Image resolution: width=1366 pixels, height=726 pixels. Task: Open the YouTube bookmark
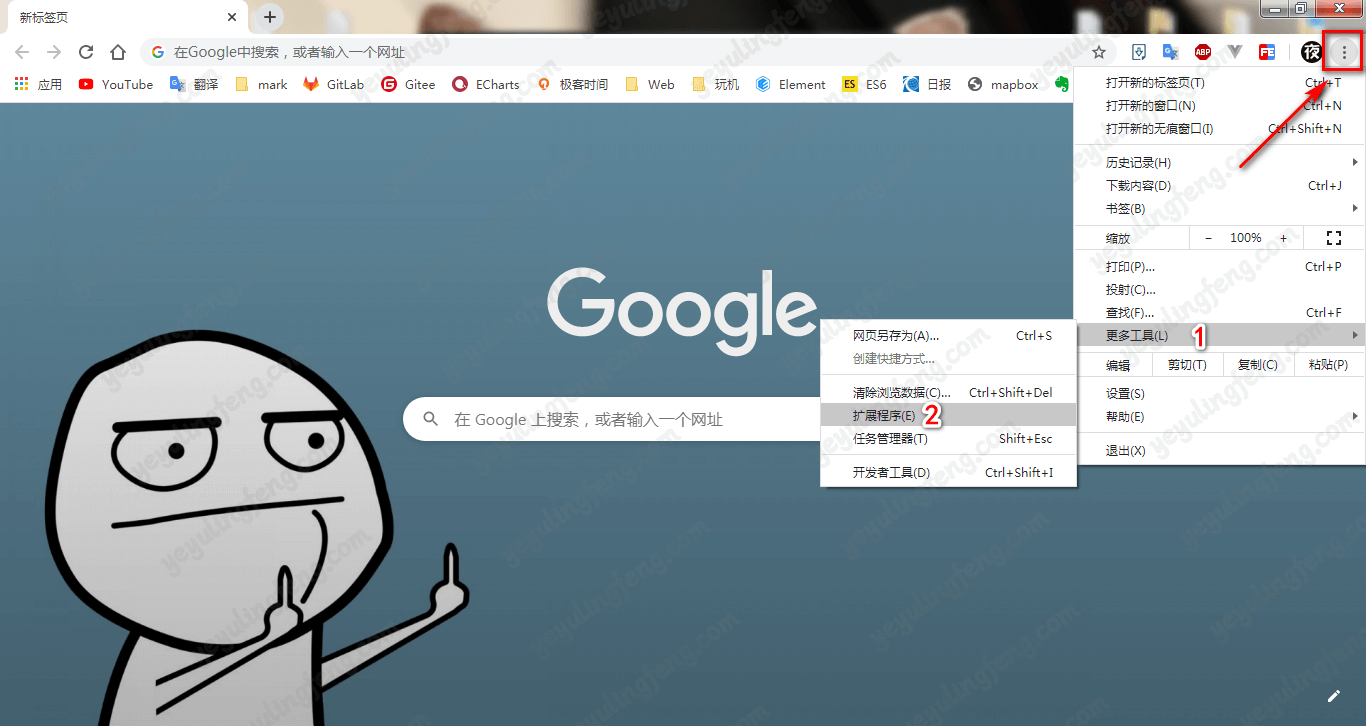pyautogui.click(x=116, y=85)
